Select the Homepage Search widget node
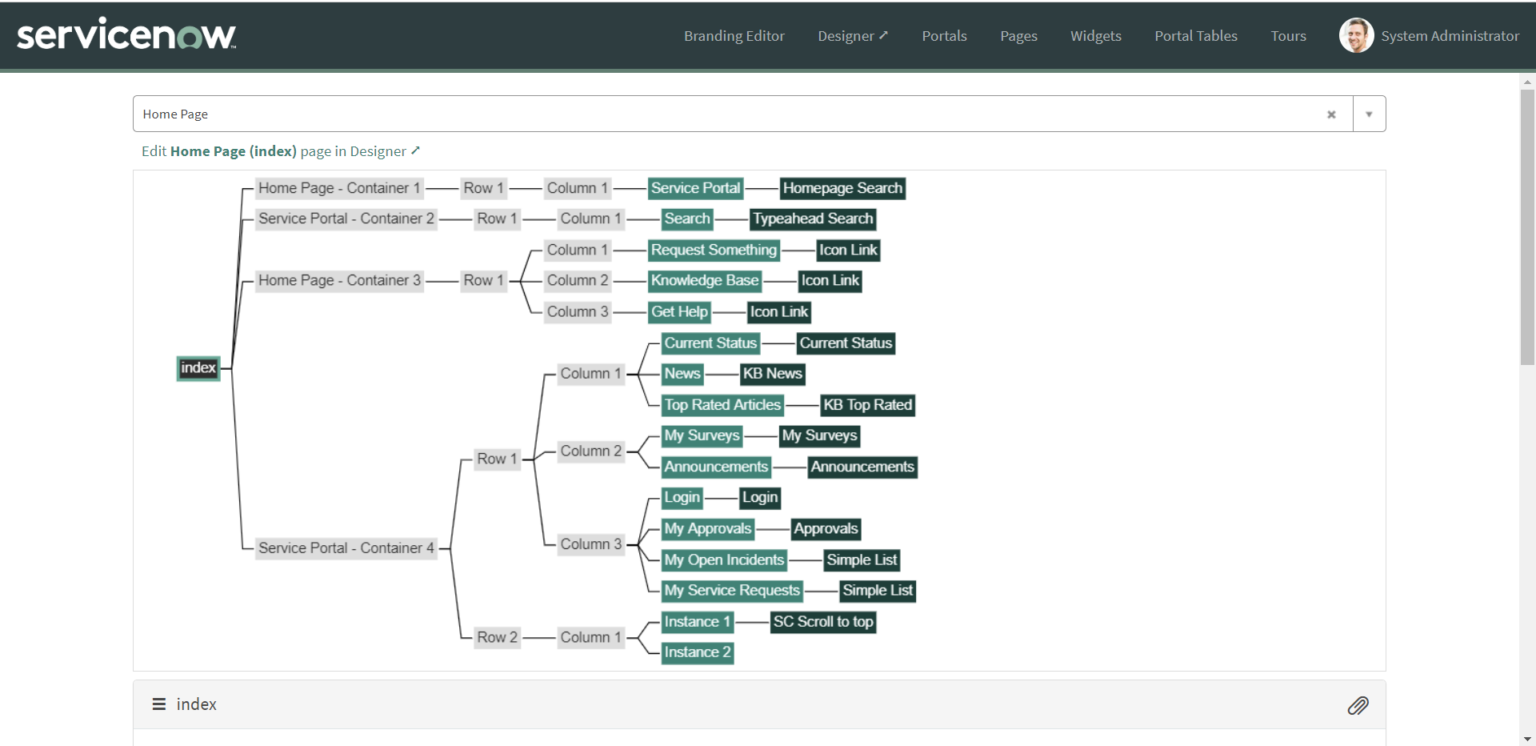Screen dimensions: 1536x746 [x=842, y=188]
